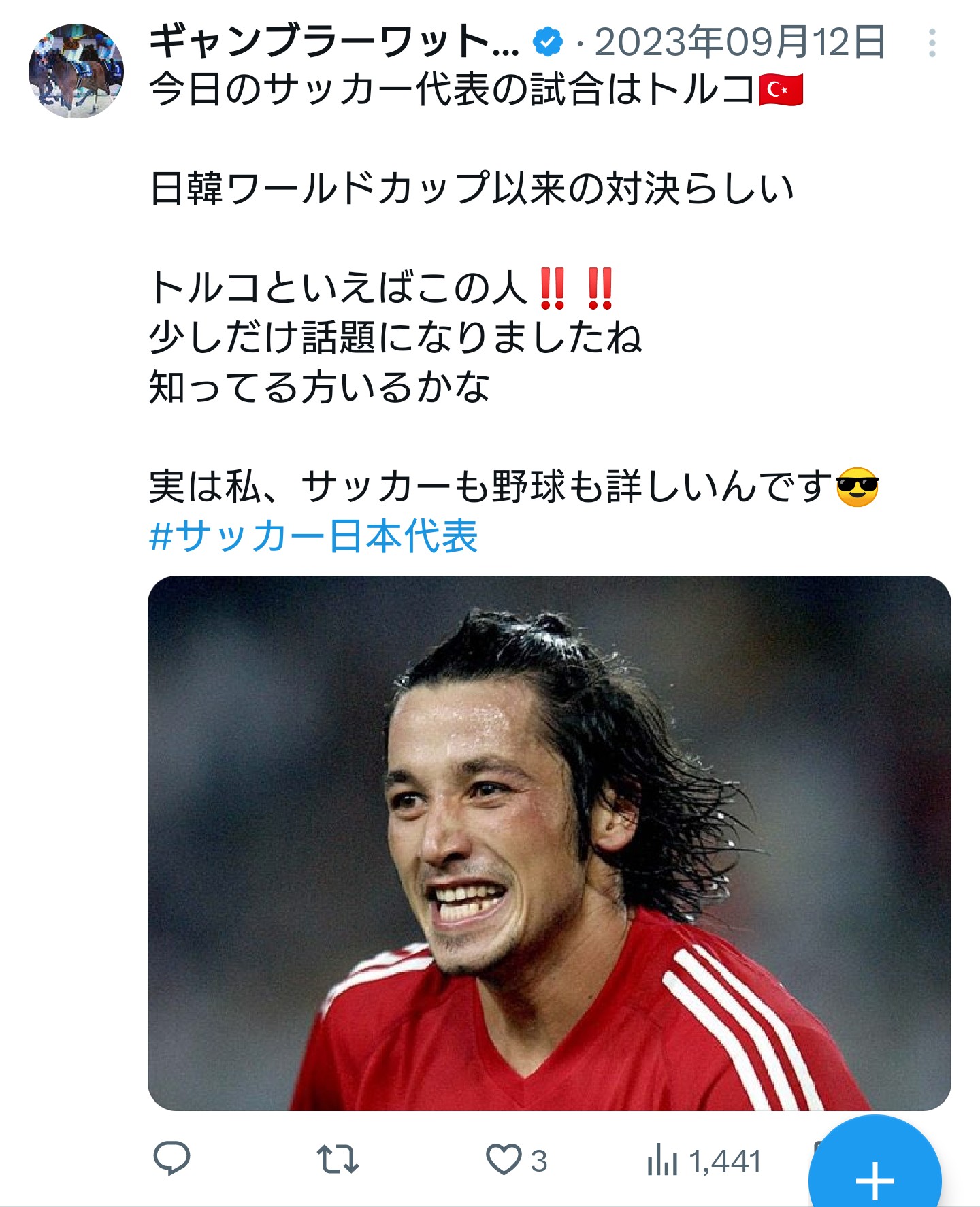Open the view analytics bar chart icon

pos(662,1159)
